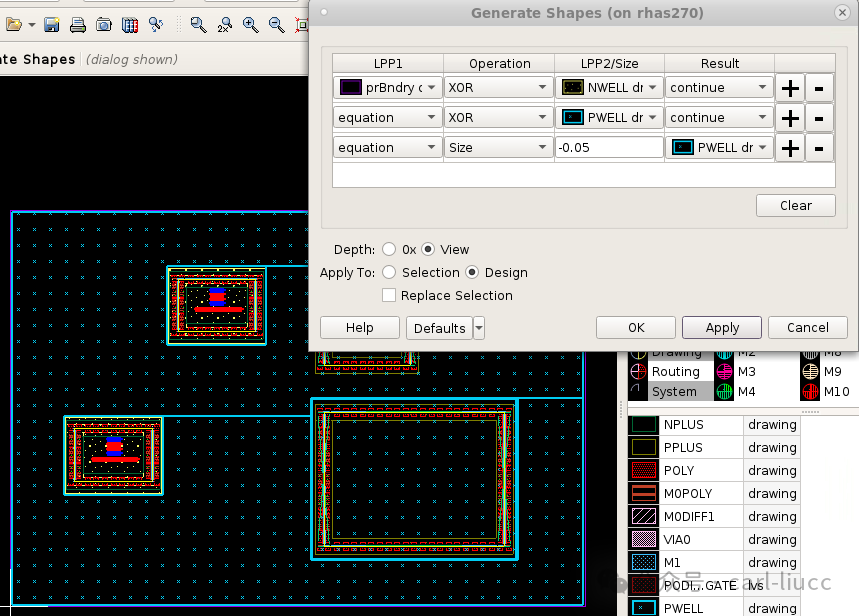Click the -0.05 size input field
This screenshot has width=859, height=616.
609,147
